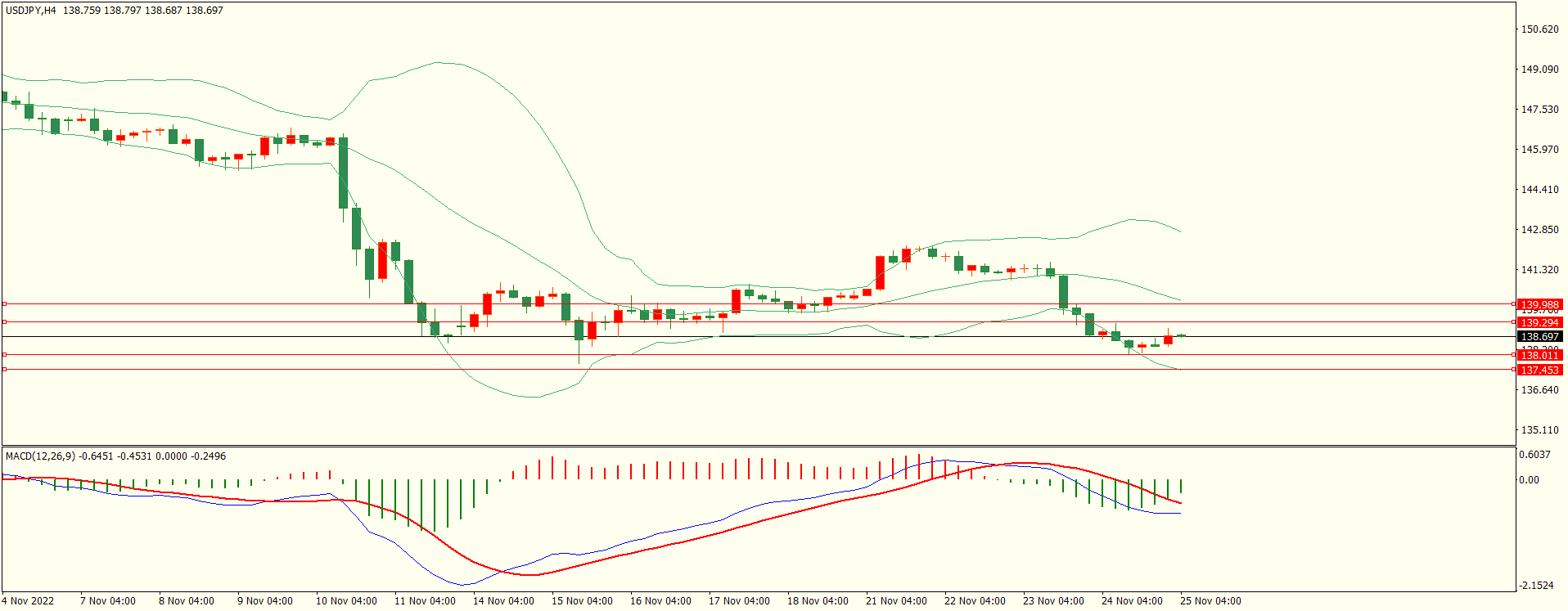Select the 139.294 red price label
The image size is (1568, 611).
[x=1539, y=323]
